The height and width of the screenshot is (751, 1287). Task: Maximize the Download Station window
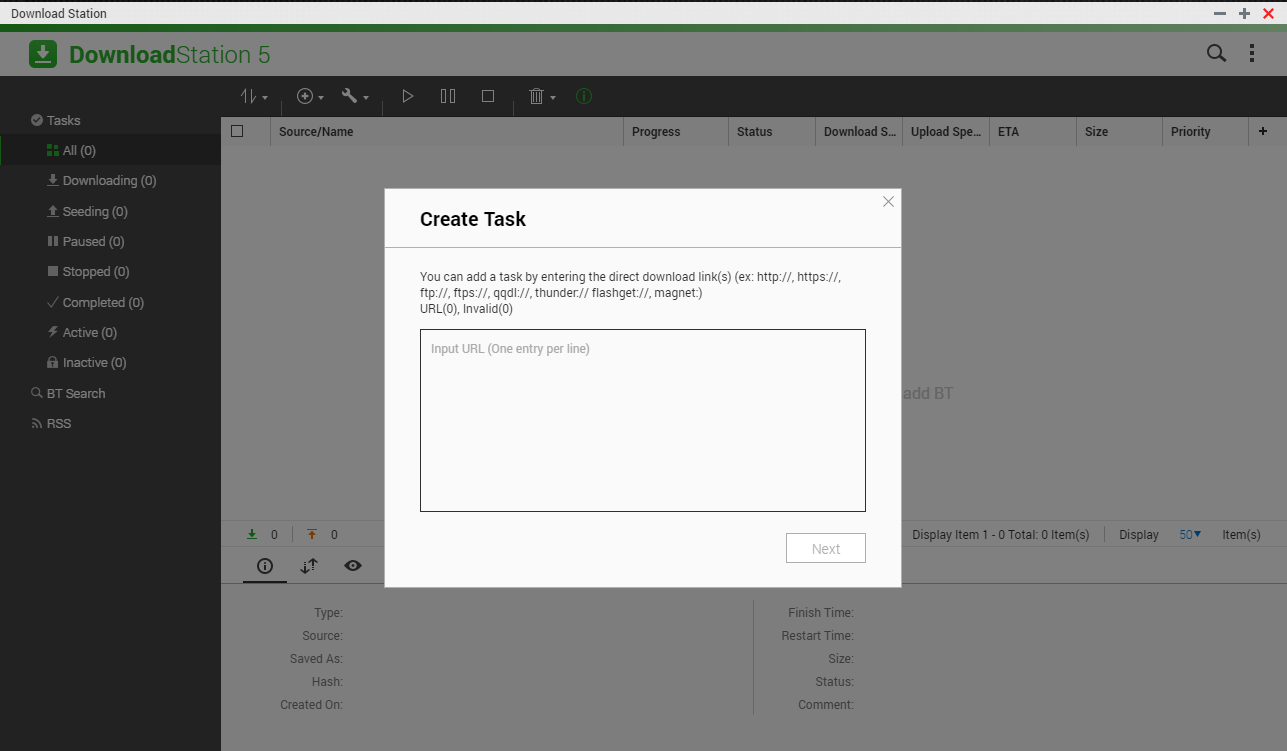tap(1244, 14)
